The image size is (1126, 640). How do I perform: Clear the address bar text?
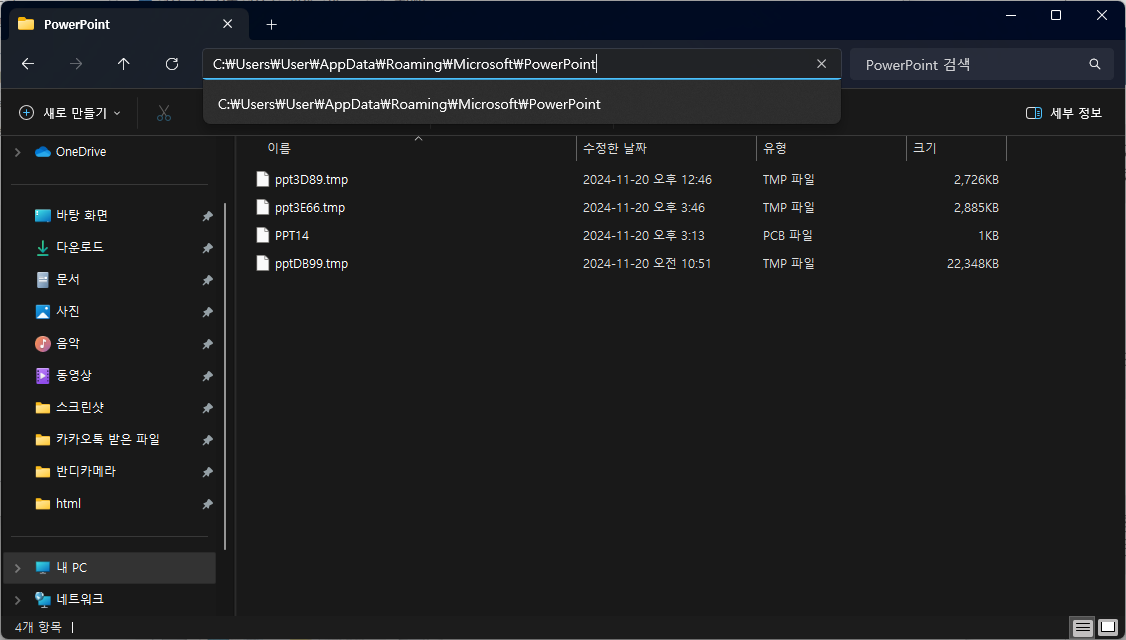tap(822, 64)
